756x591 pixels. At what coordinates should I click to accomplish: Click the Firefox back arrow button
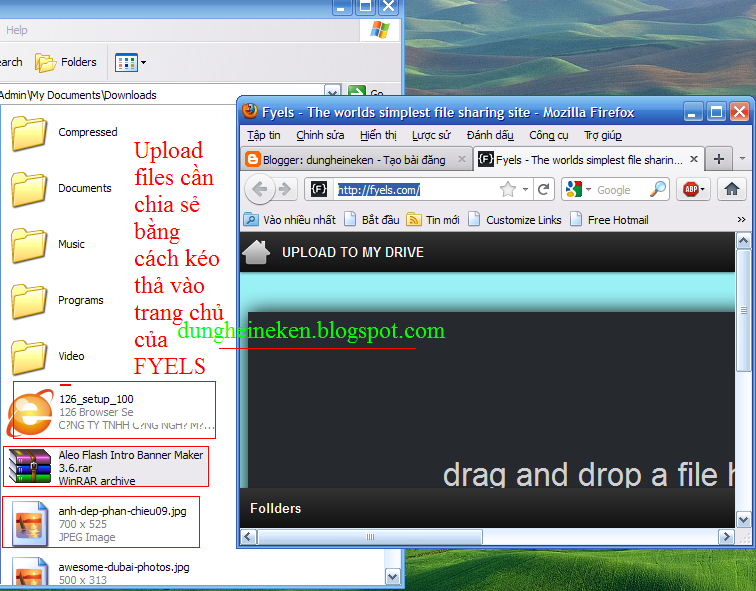[260, 189]
